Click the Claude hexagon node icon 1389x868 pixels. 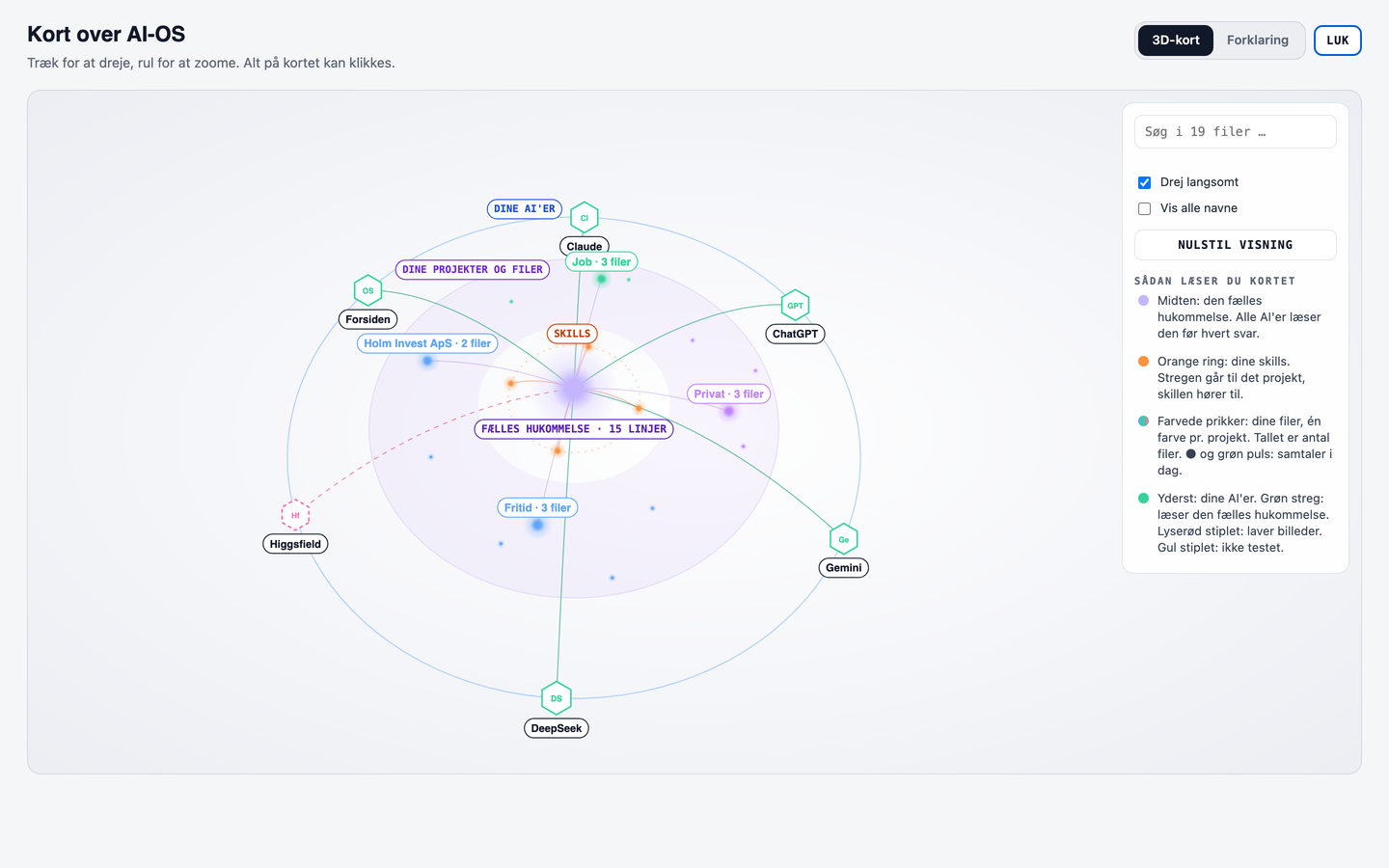[584, 218]
